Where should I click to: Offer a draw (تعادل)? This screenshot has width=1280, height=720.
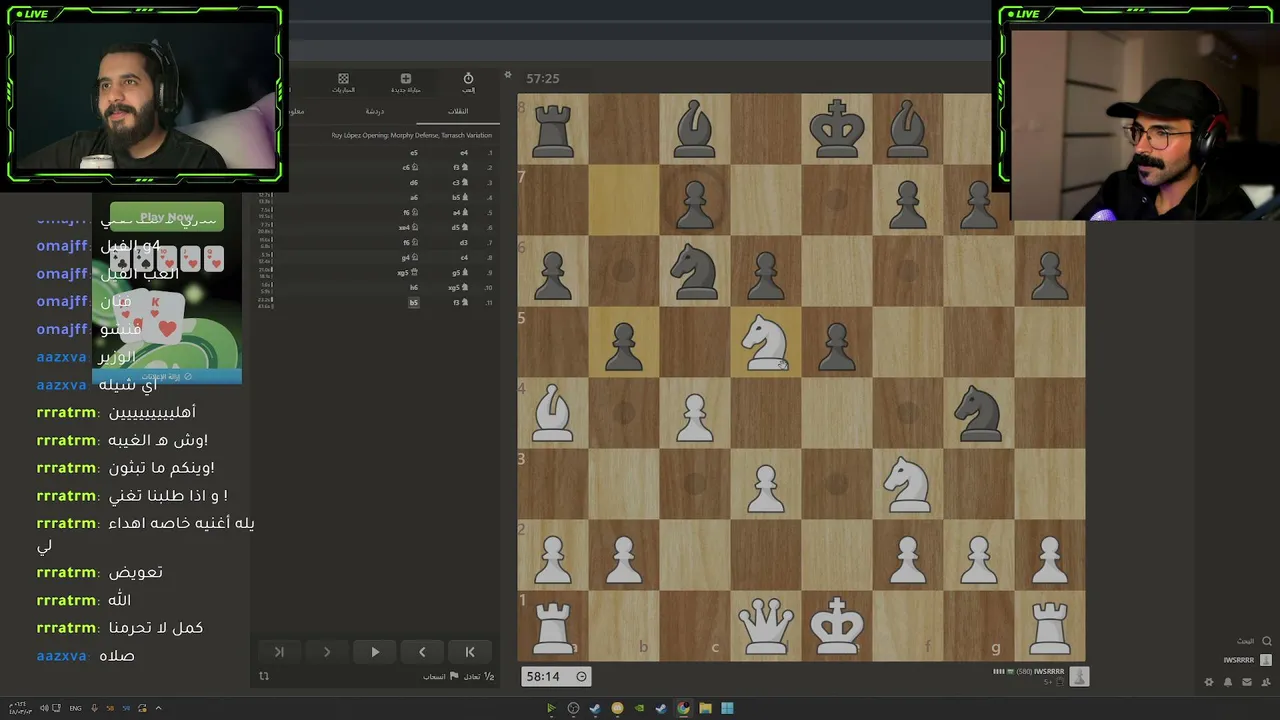pos(478,677)
